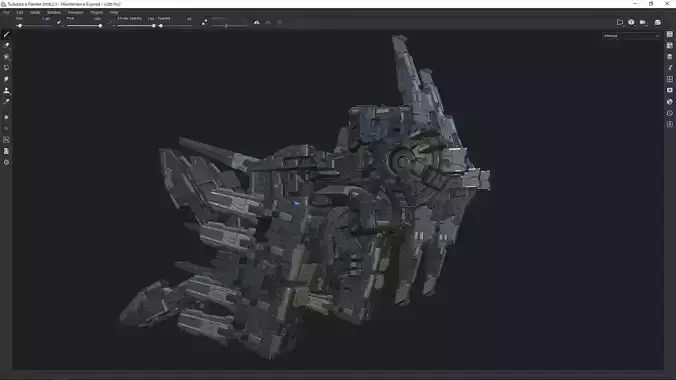
Task: Open the Material channel dropdown in viewport
Action: tap(631, 36)
